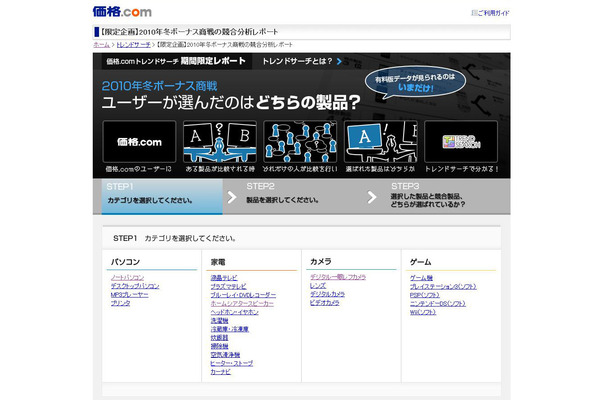Image resolution: width=610 pixels, height=400 pixels.
Task: Click the トレンドサーチとは？ link
Action: pyautogui.click(x=297, y=61)
